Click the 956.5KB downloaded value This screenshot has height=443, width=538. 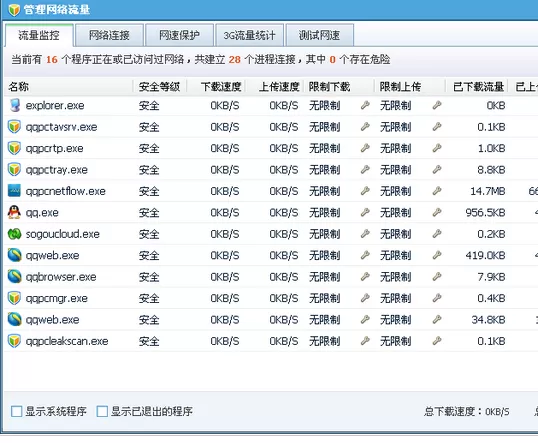tap(485, 212)
